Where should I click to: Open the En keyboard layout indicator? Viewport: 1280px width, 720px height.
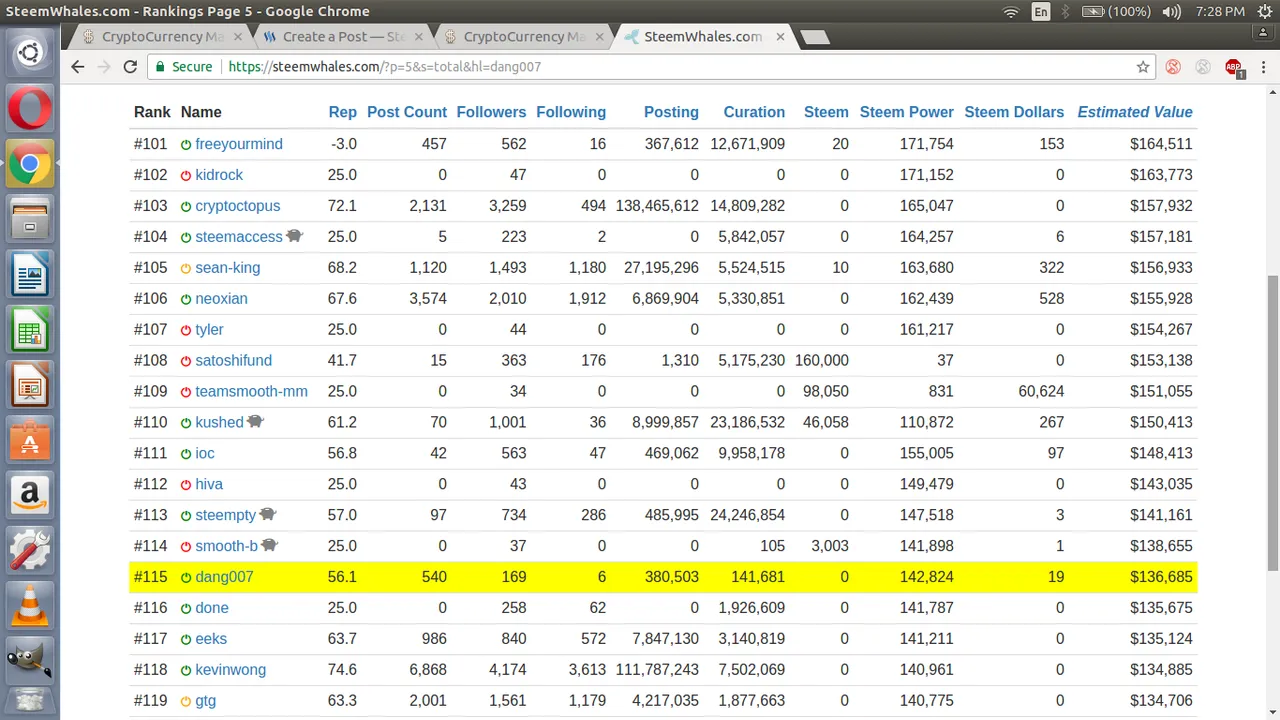tap(1041, 12)
